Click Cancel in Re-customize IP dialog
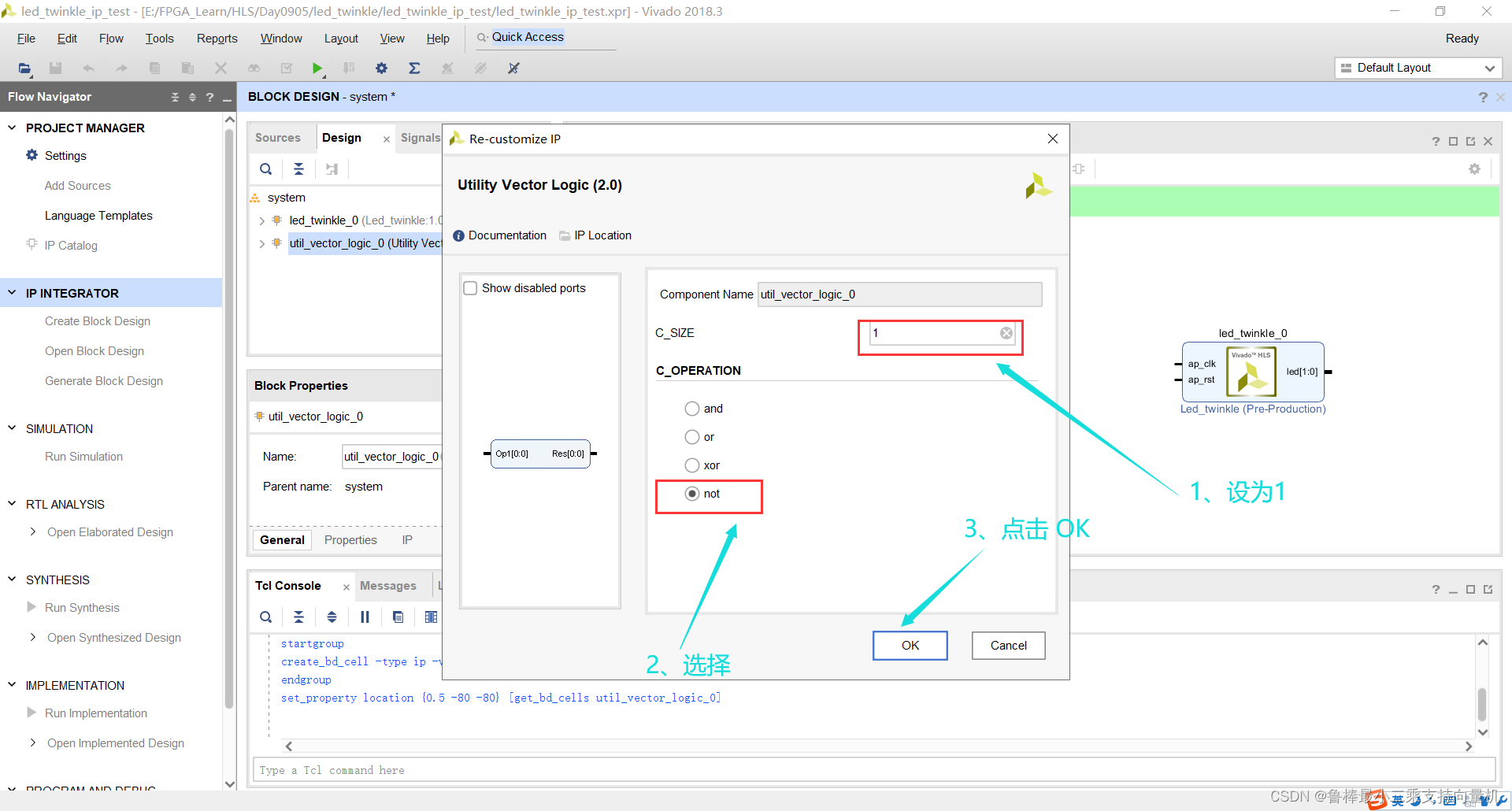The height and width of the screenshot is (811, 1512). [1008, 646]
